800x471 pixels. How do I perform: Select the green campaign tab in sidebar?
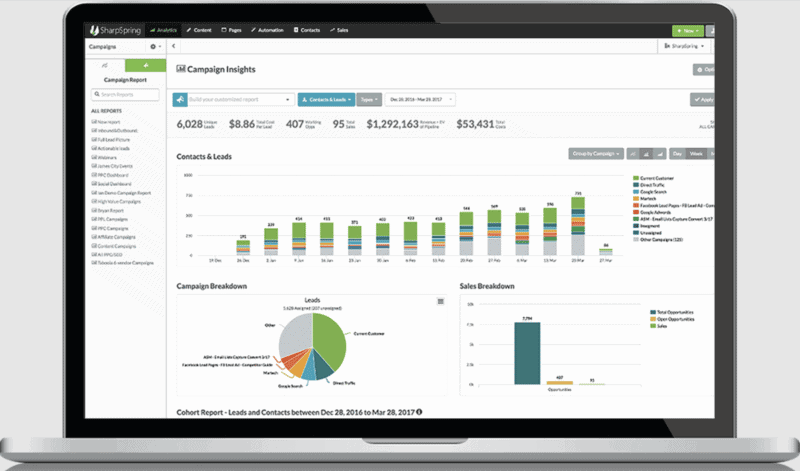tap(145, 65)
